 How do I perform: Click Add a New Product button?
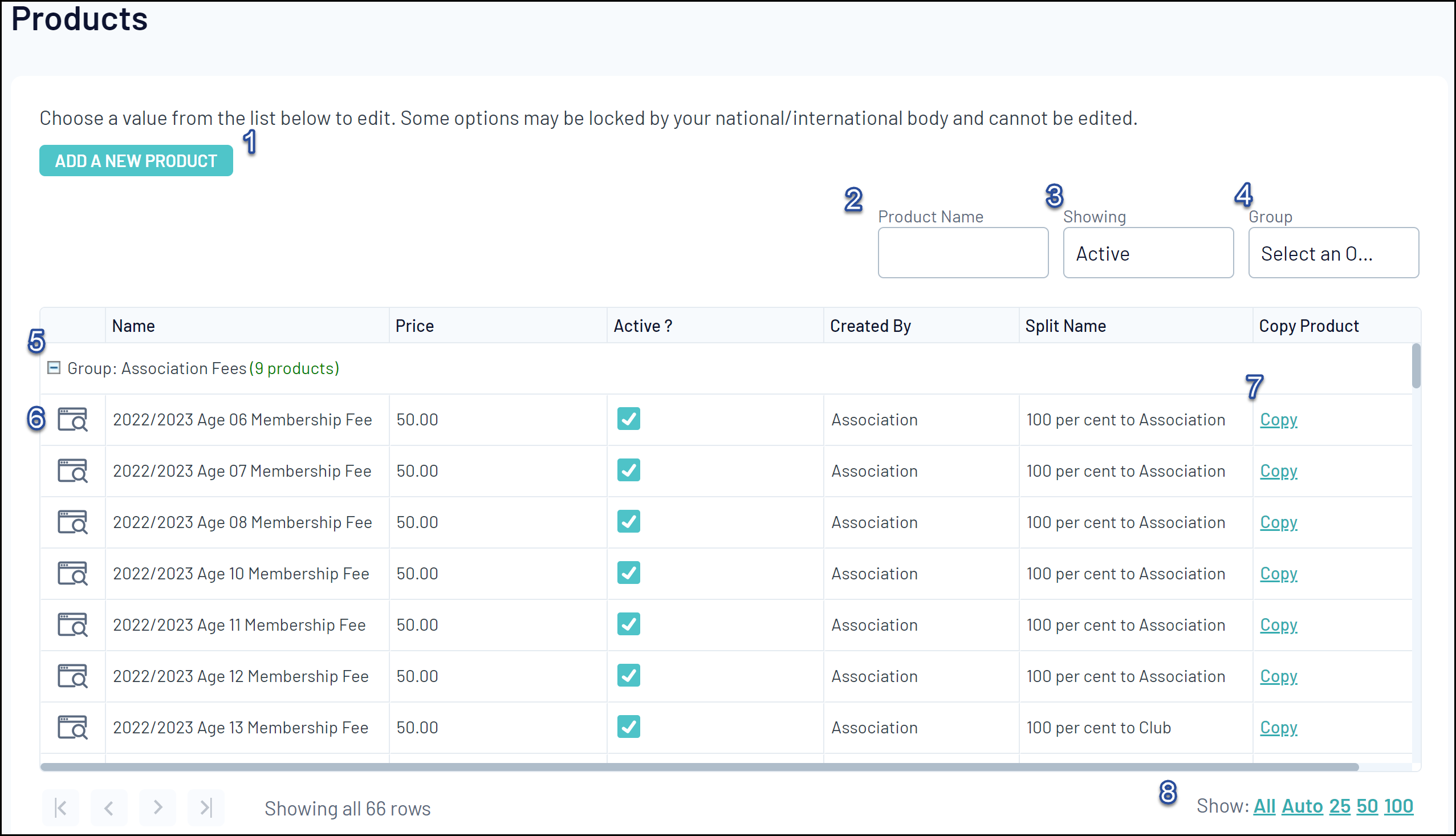click(136, 161)
